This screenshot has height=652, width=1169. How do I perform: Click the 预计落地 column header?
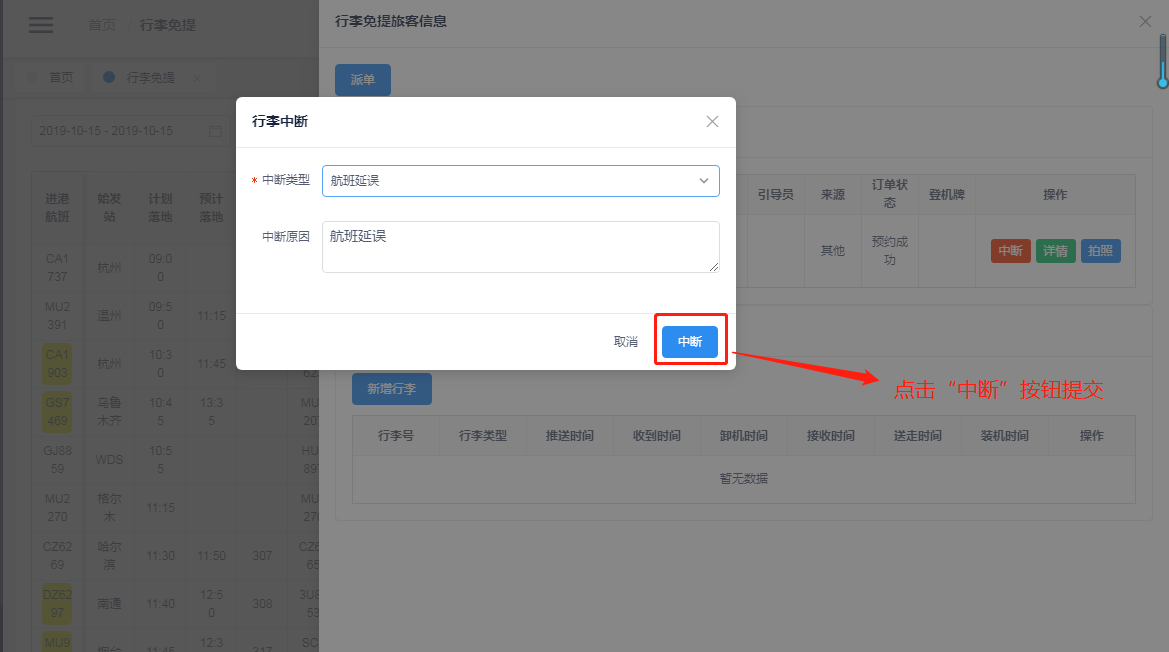[211, 208]
